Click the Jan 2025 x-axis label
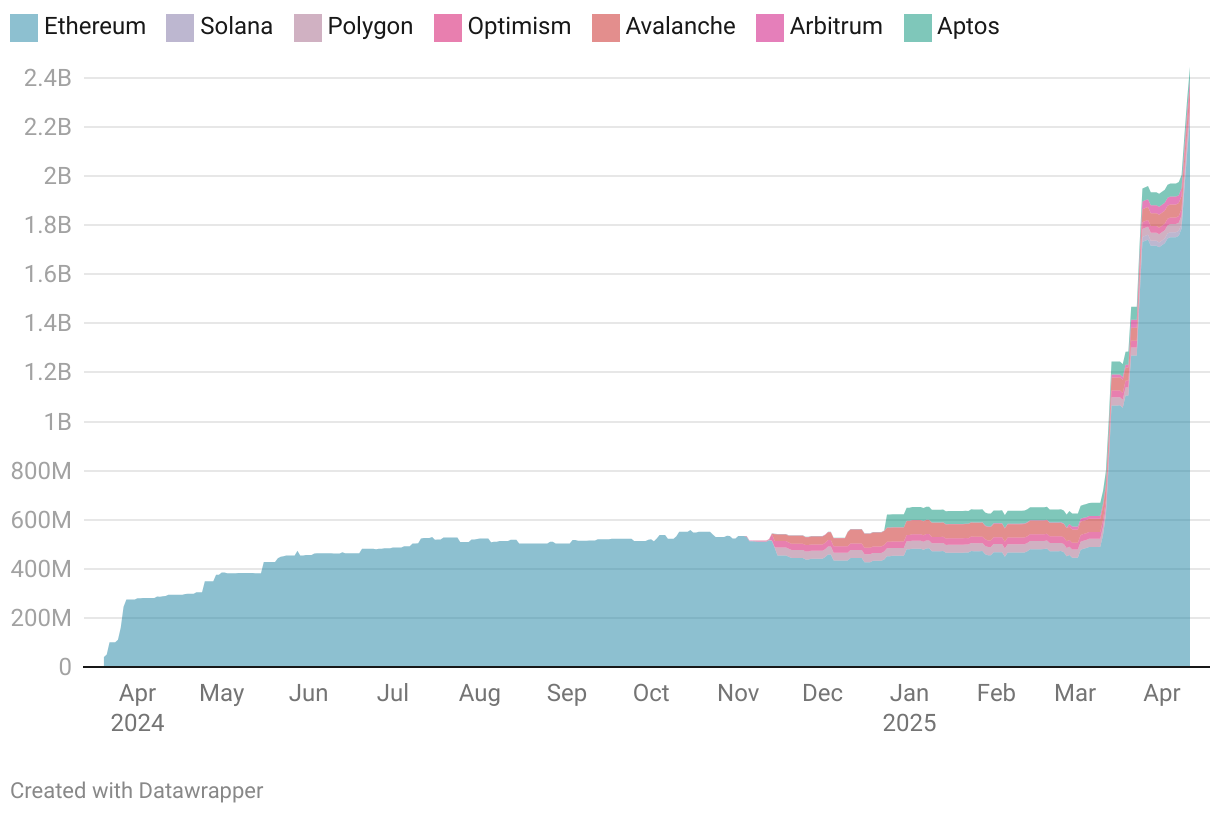Screen dimensions: 1220x814 pos(909,707)
